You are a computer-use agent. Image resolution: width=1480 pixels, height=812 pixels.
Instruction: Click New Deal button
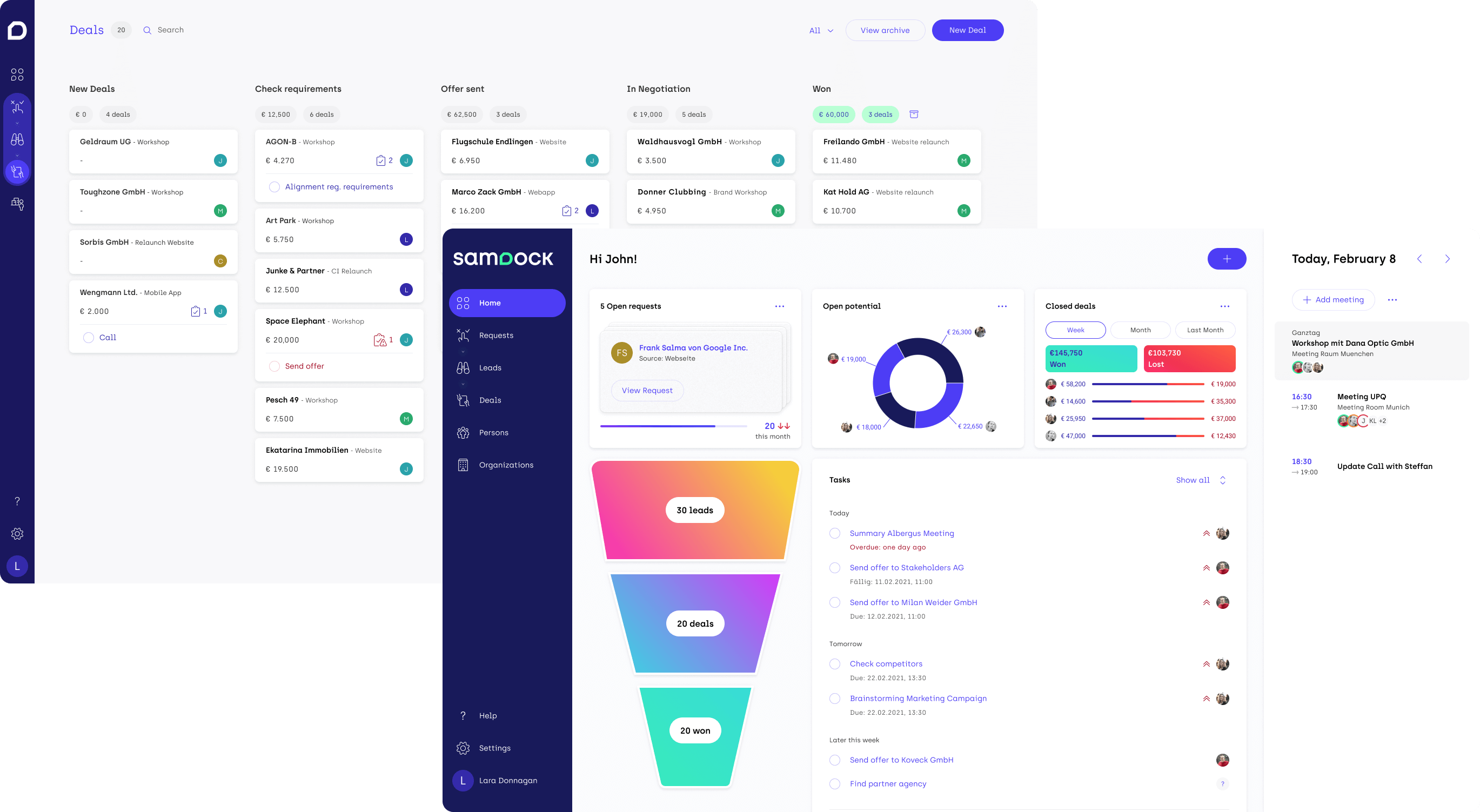click(x=966, y=29)
